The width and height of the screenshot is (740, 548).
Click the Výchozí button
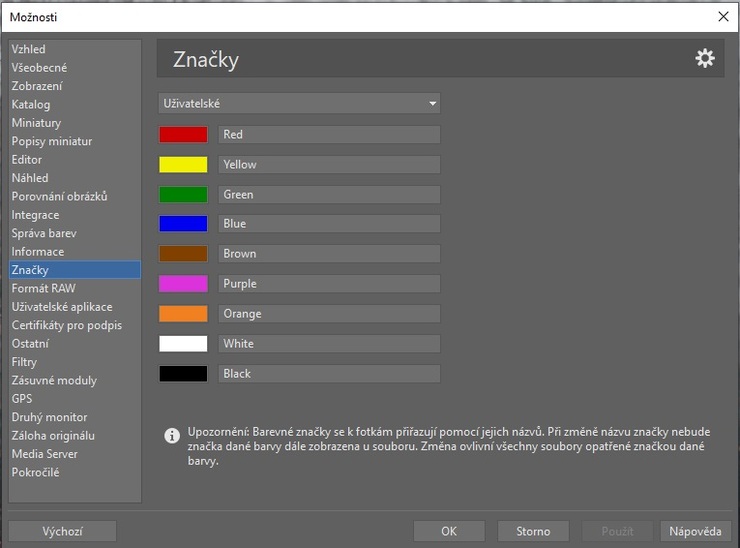[62, 531]
